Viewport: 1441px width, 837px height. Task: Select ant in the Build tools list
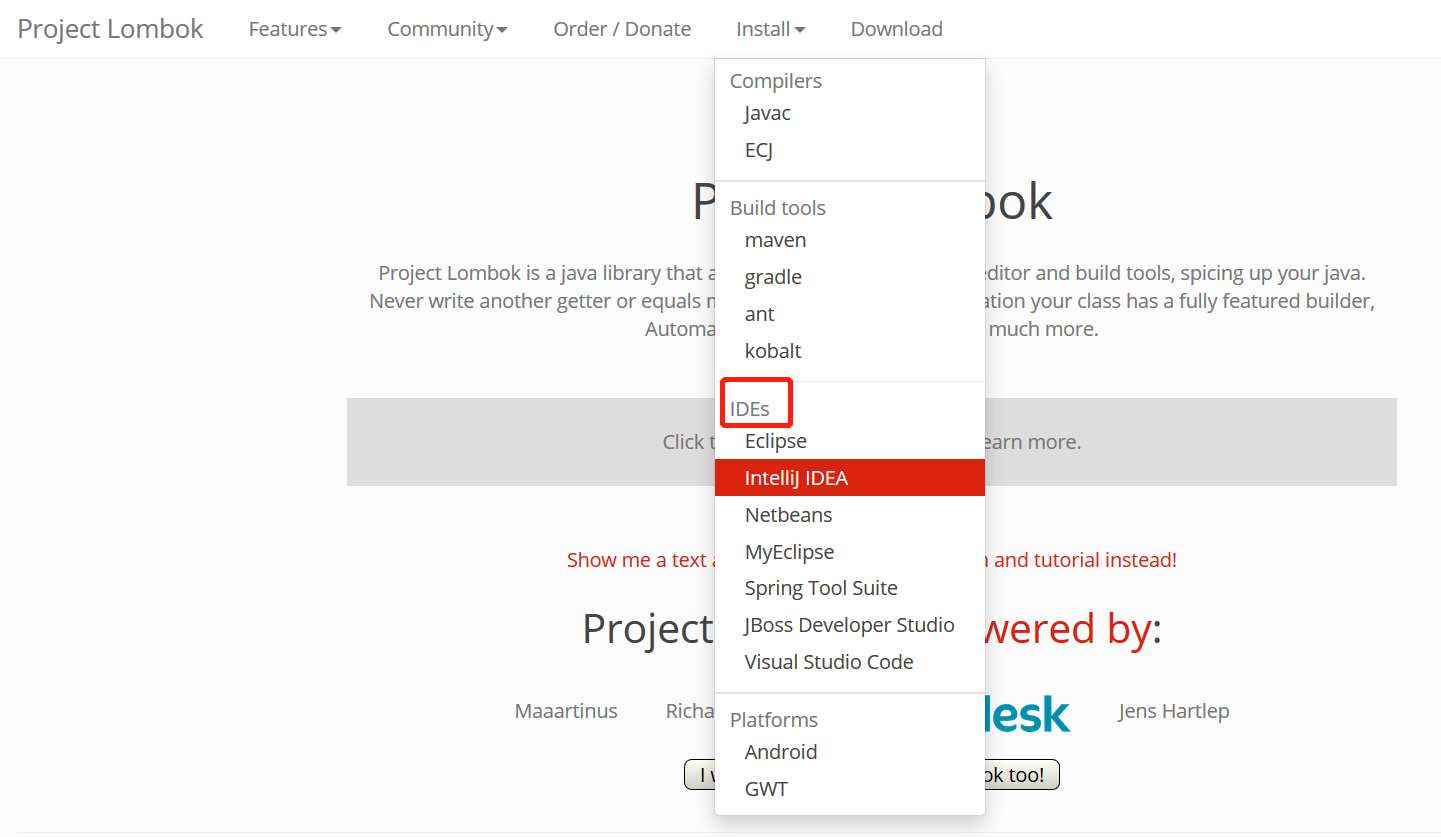click(759, 314)
